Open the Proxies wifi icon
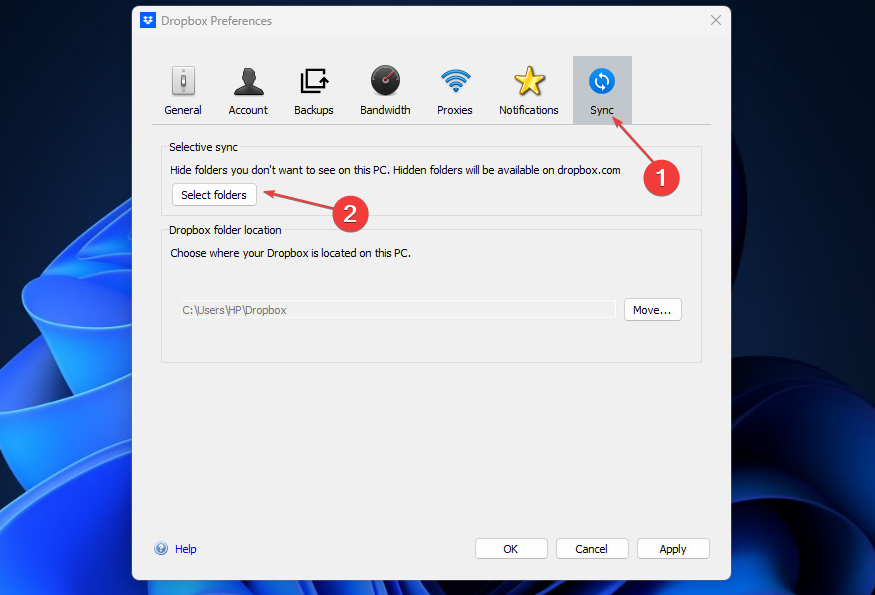 pos(455,80)
